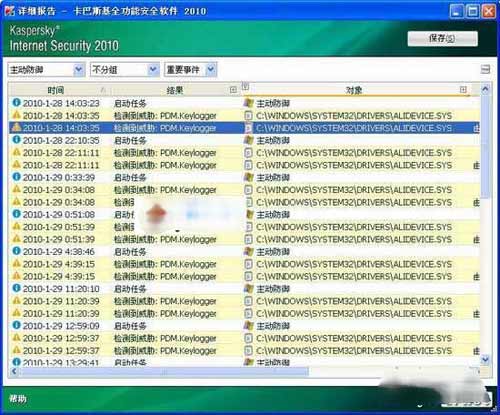Select timestamp 2010-1-29 11:20:39 on the first such row

click(x=61, y=301)
